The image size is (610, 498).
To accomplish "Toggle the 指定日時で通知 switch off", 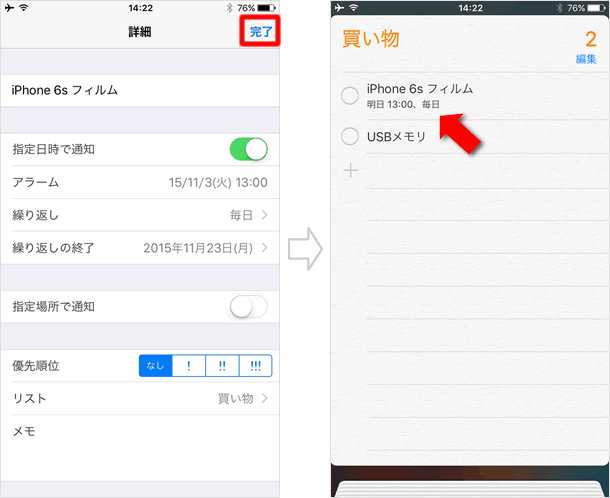I will (x=249, y=149).
